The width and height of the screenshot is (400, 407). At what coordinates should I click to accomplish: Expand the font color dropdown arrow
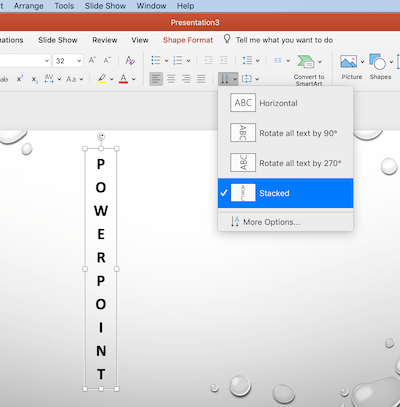(134, 79)
